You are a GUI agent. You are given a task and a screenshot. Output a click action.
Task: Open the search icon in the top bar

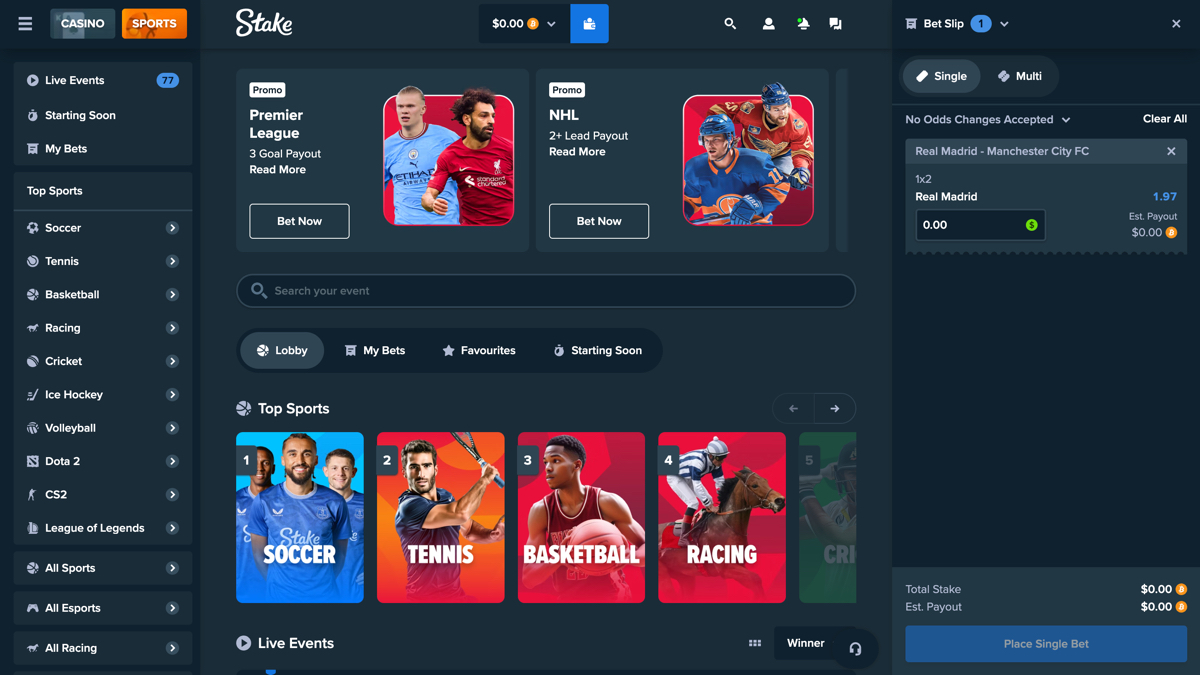point(730,23)
